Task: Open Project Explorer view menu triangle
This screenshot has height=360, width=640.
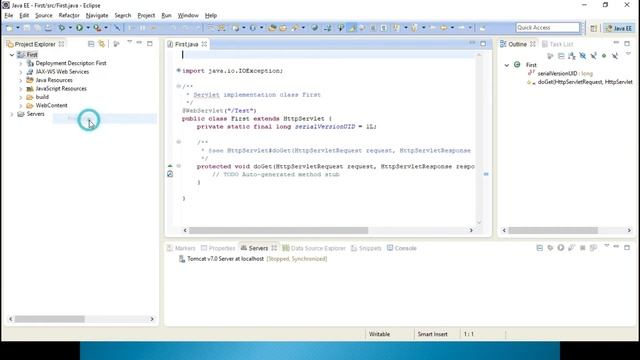Action: 129,42
